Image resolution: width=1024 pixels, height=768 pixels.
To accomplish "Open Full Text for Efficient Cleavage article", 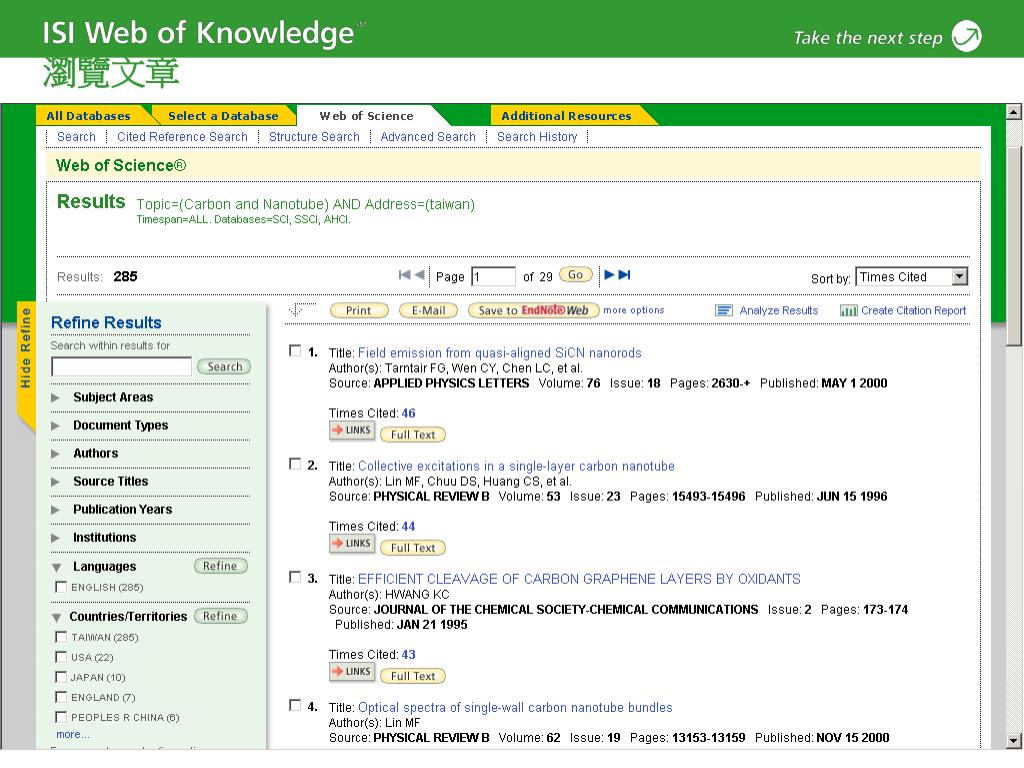I will point(413,676).
